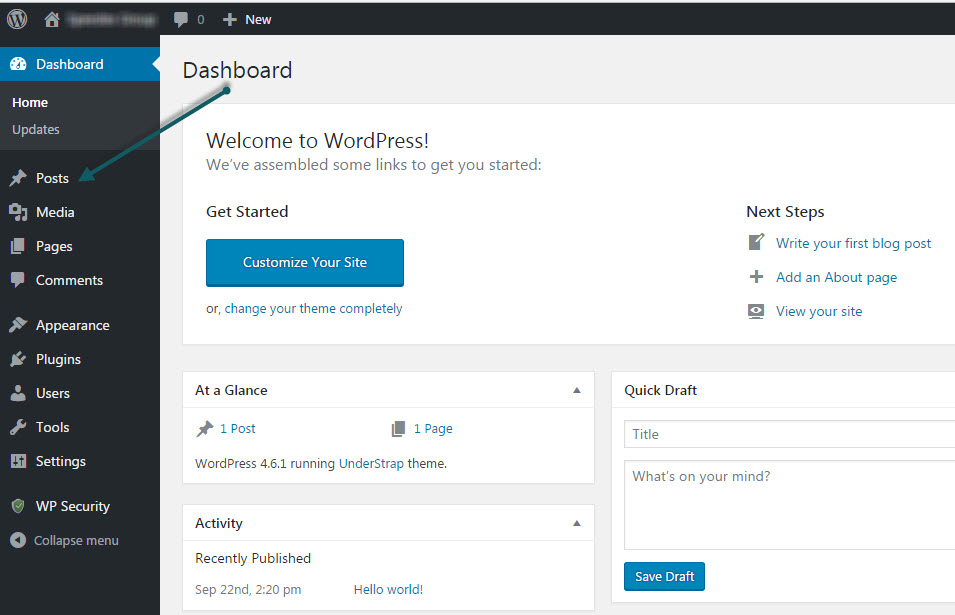Click the WP Security shield icon

coord(18,506)
